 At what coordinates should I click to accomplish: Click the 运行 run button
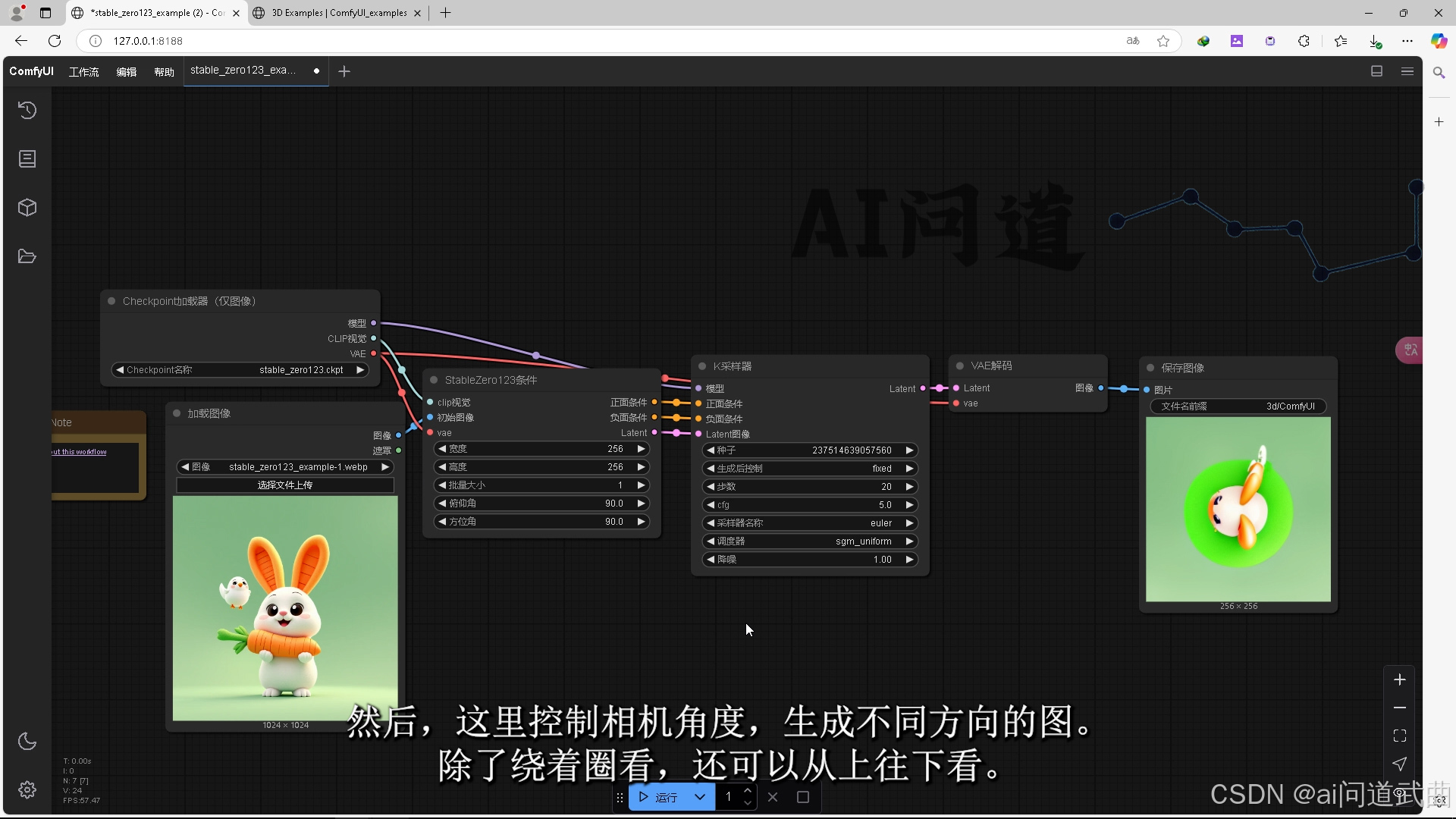(658, 797)
